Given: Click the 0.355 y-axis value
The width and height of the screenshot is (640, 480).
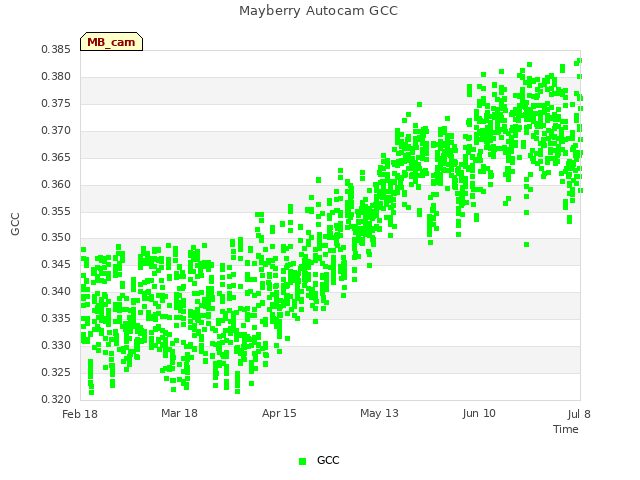Looking at the screenshot, I should pyautogui.click(x=56, y=211).
